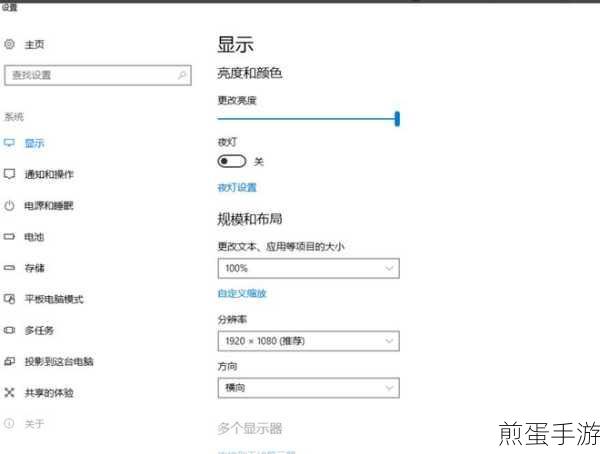This screenshot has height=454, width=600.
Task: Click the 分辨率 label
Action: click(232, 319)
